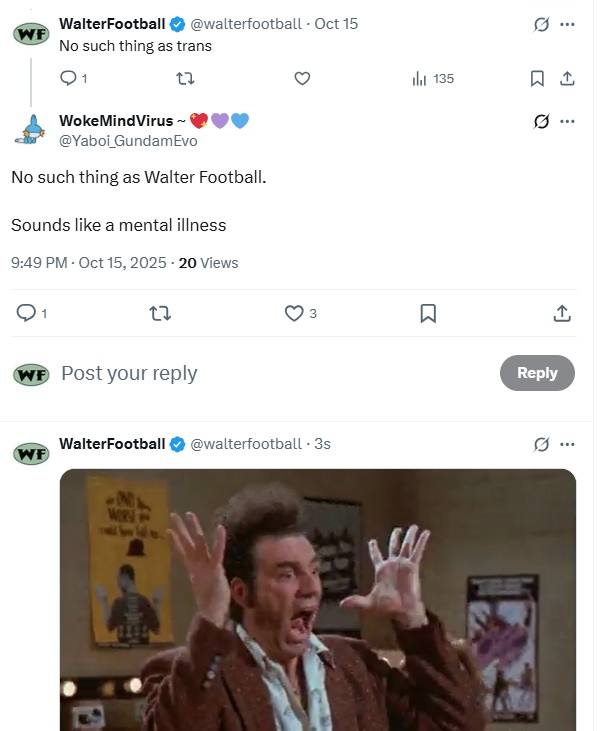Repost the WokeMindVirus post

tap(159, 313)
